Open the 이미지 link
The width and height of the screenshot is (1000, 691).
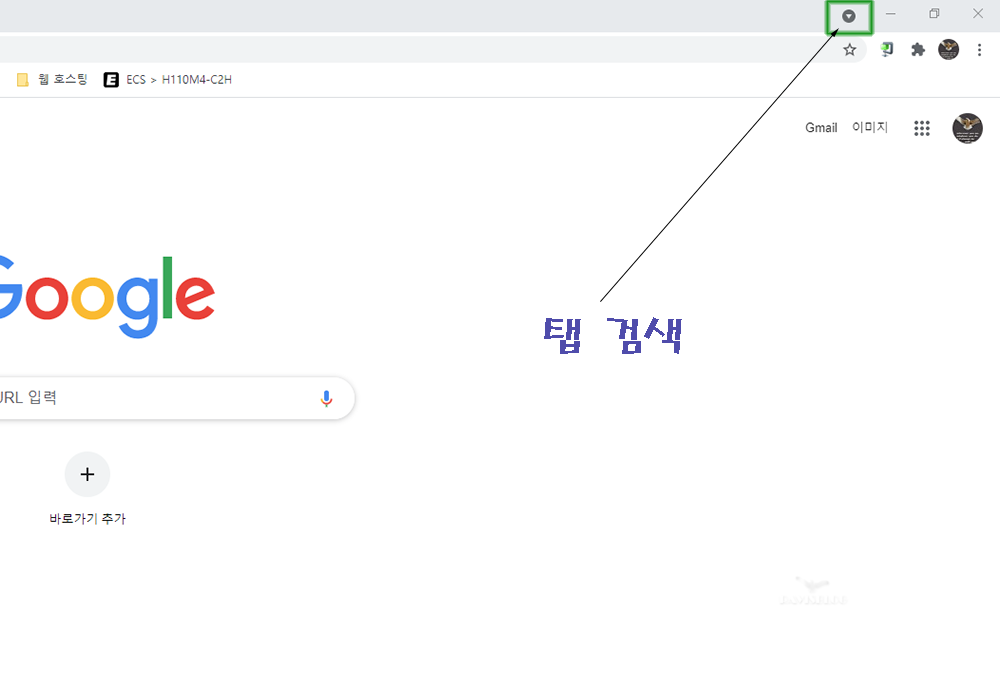pos(870,128)
